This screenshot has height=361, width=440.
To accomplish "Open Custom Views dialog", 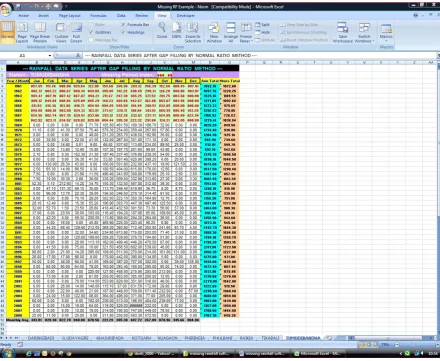I will click(61, 32).
